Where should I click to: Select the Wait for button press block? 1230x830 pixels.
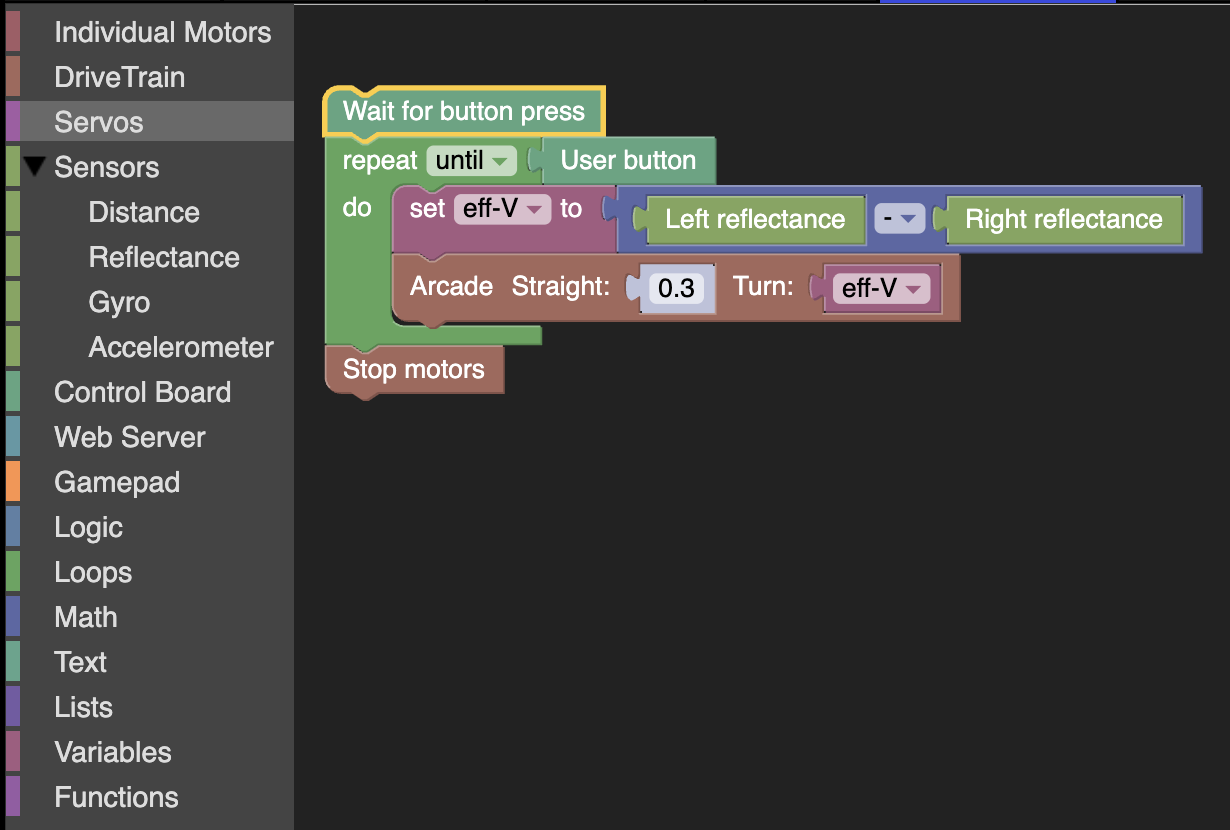pos(464,110)
